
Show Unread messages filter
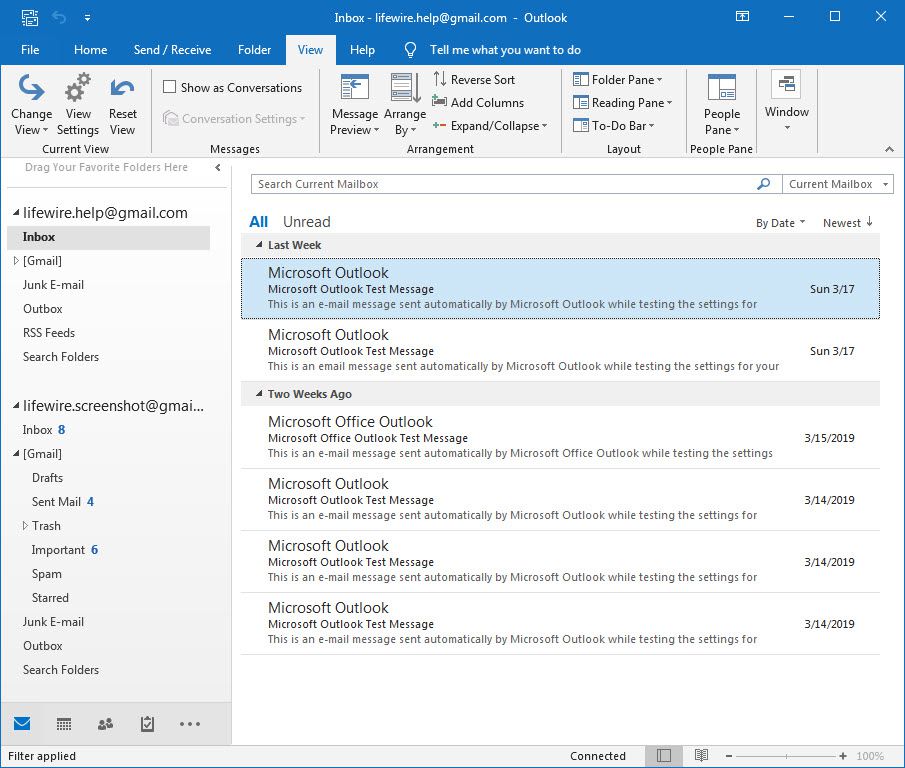[x=306, y=222]
